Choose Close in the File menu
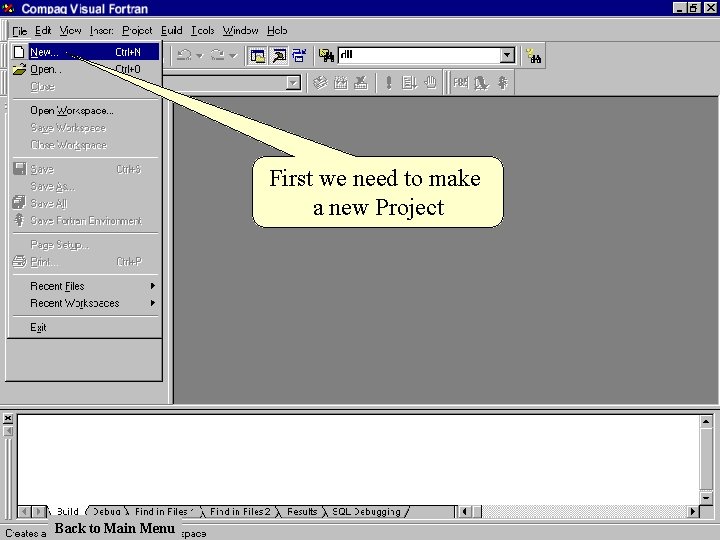 85,87
